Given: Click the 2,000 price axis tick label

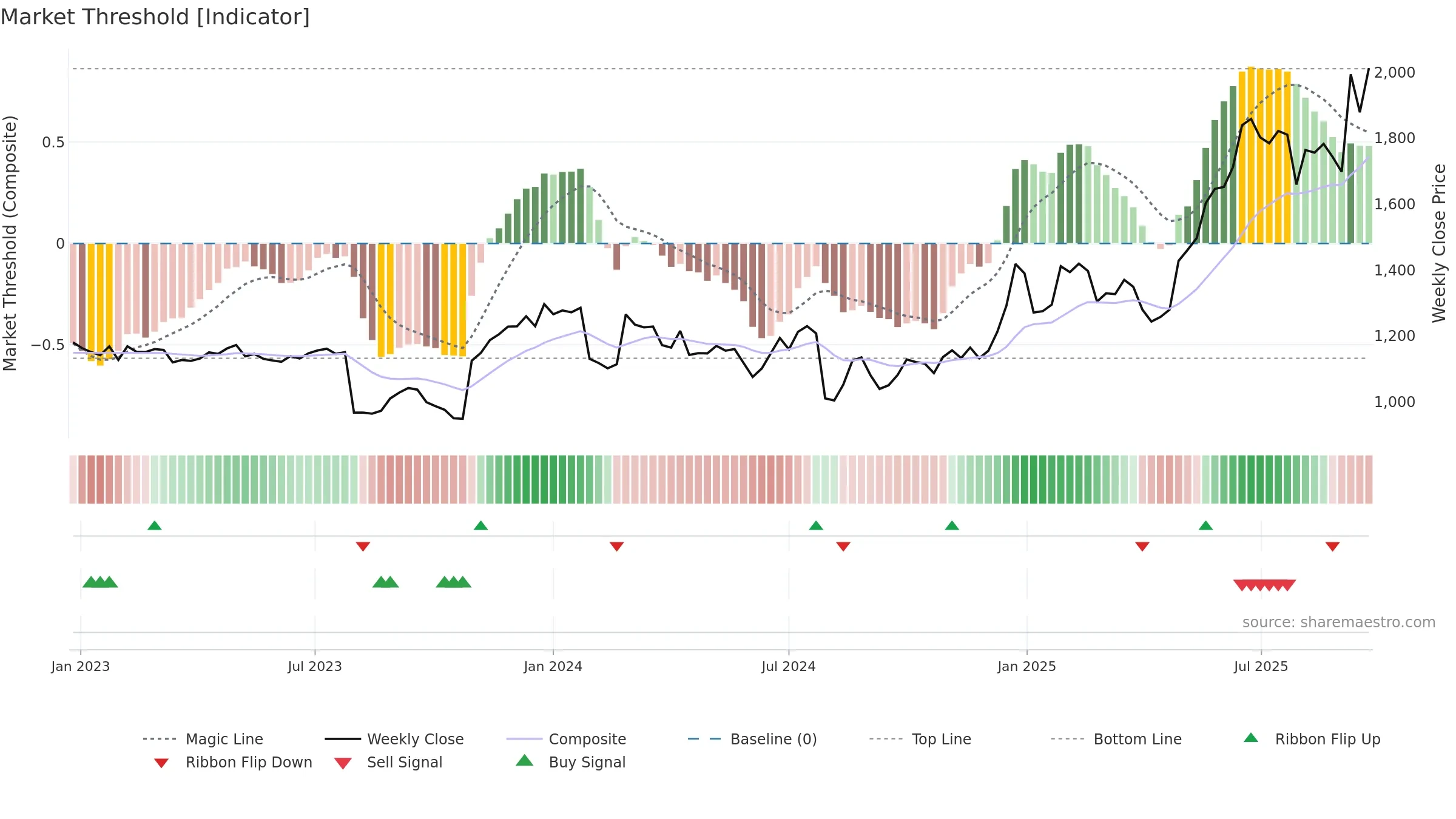Looking at the screenshot, I should click(1395, 72).
